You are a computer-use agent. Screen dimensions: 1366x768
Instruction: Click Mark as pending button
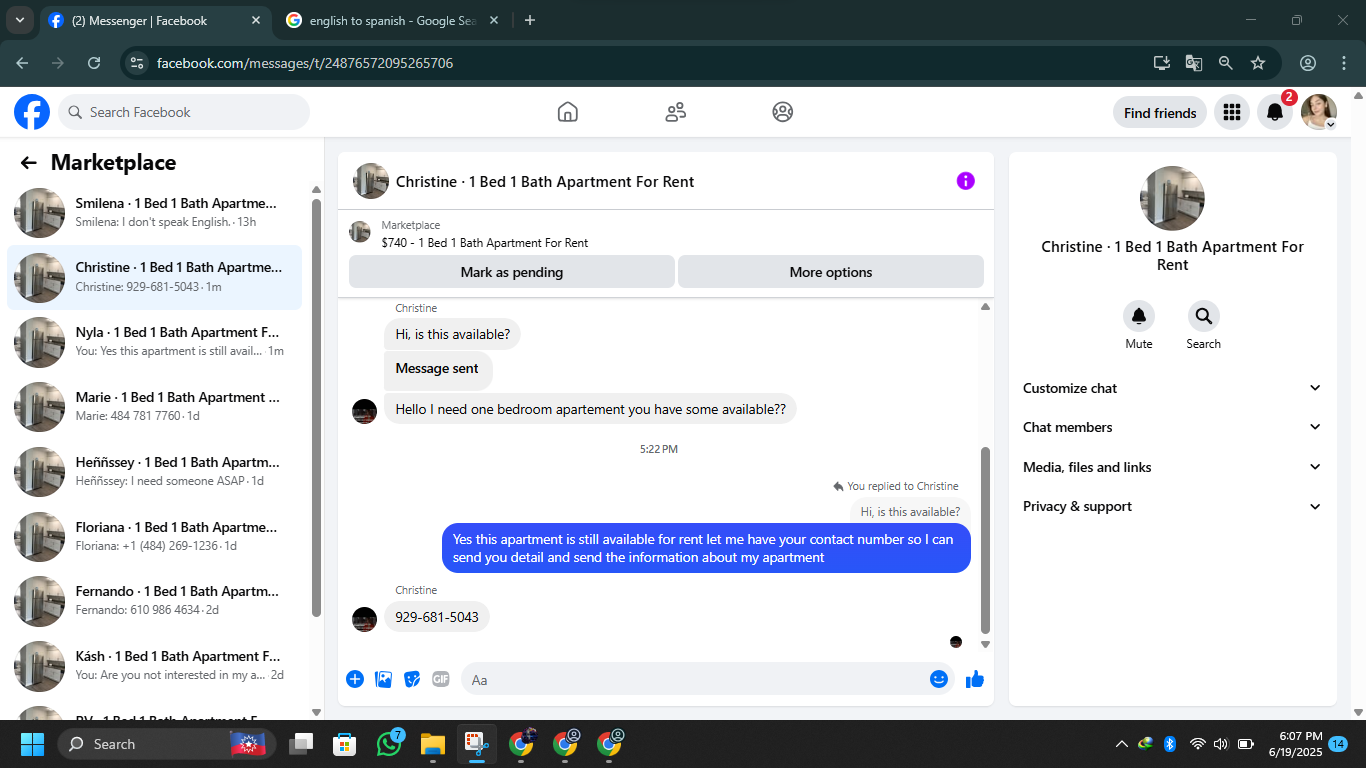coord(512,272)
